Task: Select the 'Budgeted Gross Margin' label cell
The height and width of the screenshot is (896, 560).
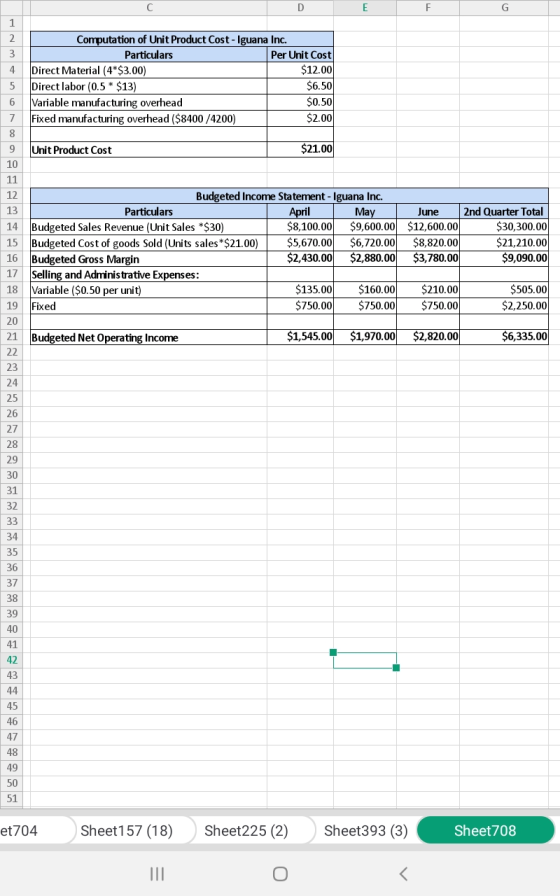Action: click(149, 258)
